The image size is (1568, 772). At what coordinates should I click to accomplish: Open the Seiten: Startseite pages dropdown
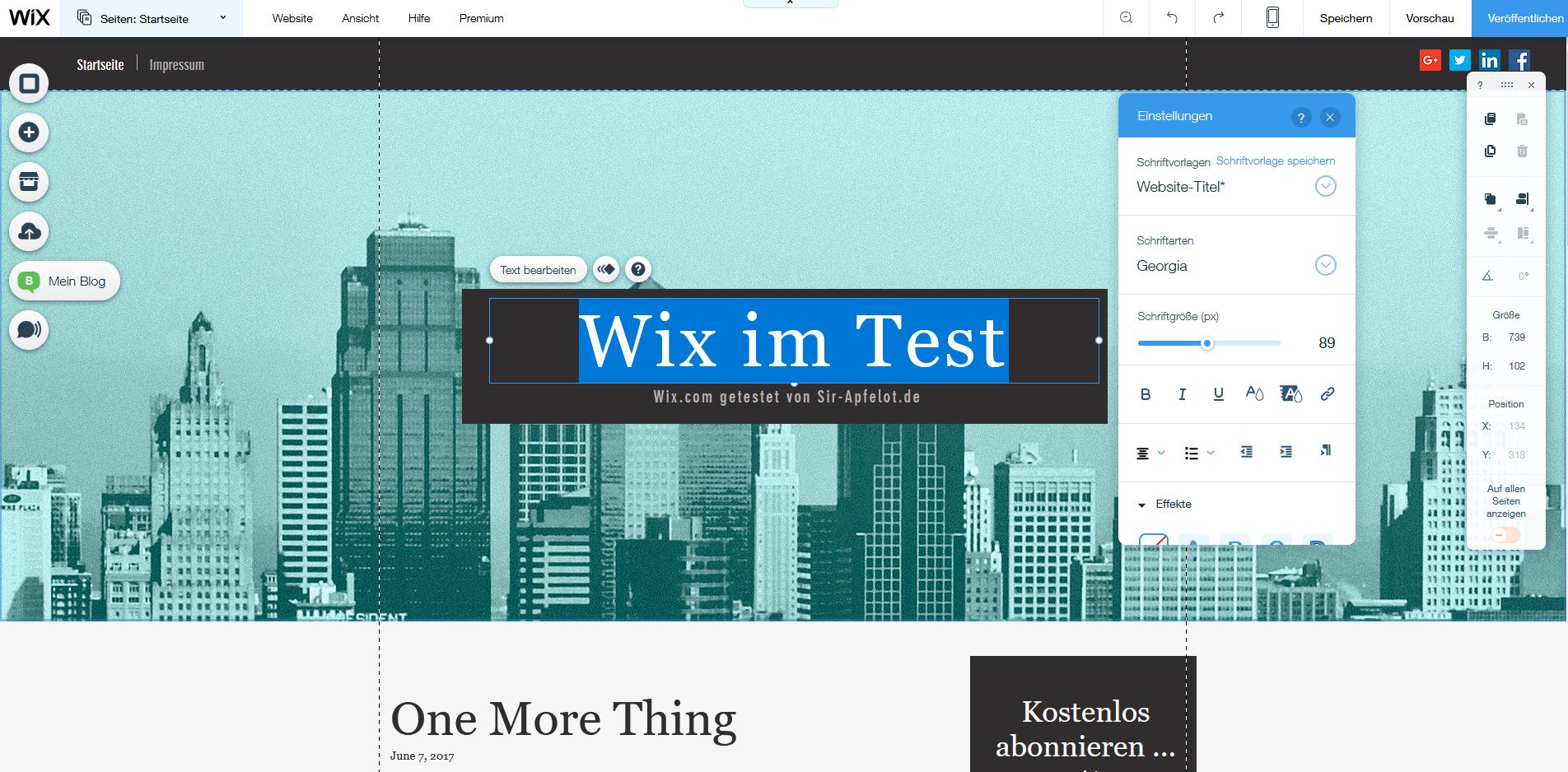coord(152,18)
